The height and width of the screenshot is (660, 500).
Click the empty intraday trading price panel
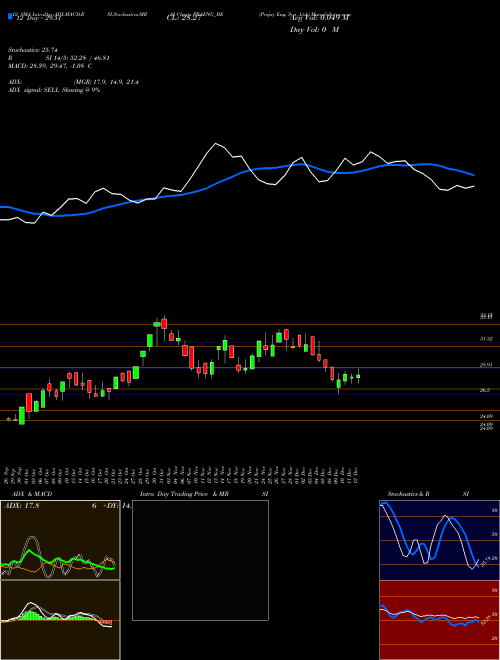coord(200,560)
